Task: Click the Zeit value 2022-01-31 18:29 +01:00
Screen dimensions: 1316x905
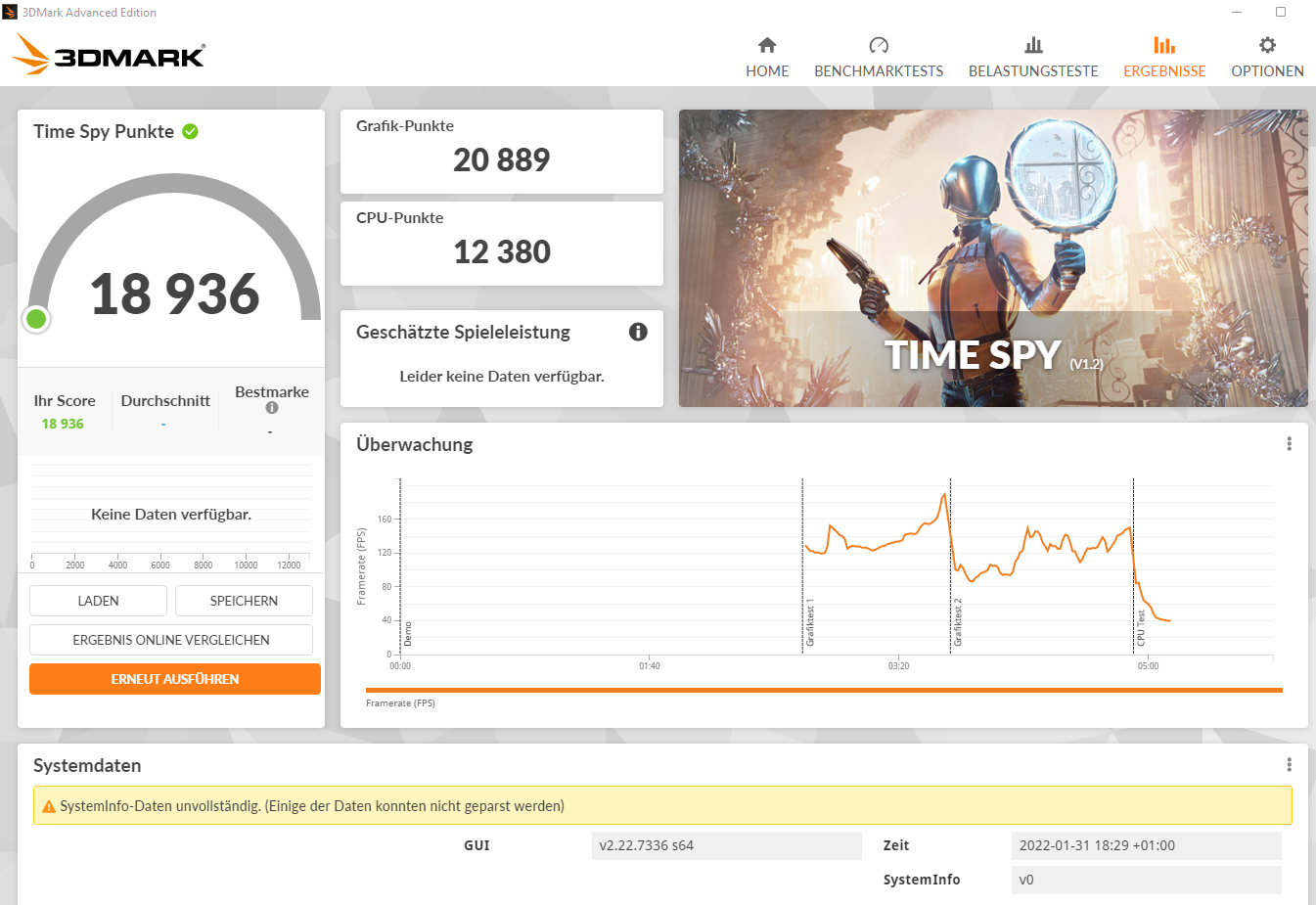Action: tap(1147, 845)
